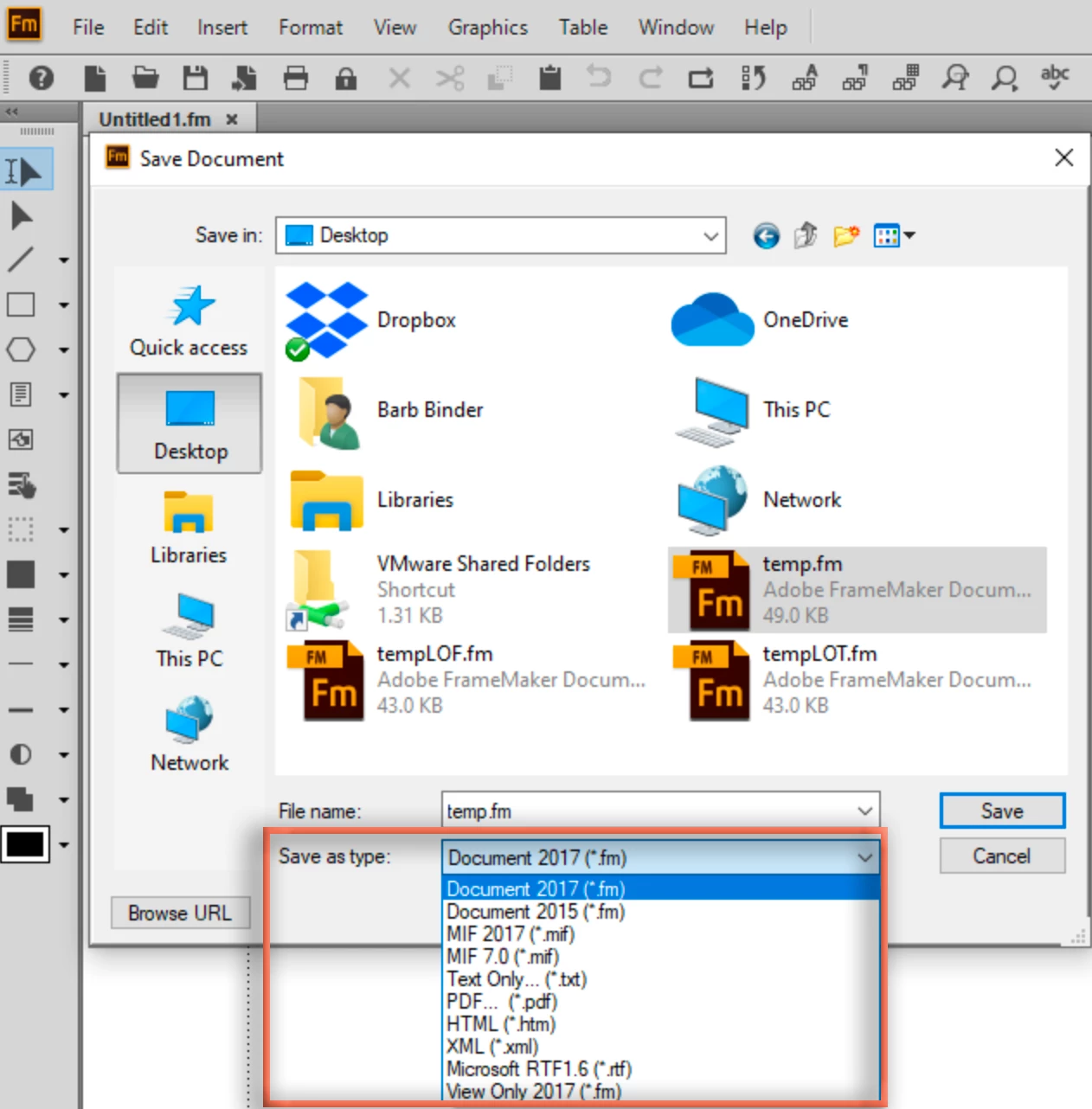Viewport: 1092px width, 1109px height.
Task: Select the tempLOT.fm file
Action: click(852, 680)
